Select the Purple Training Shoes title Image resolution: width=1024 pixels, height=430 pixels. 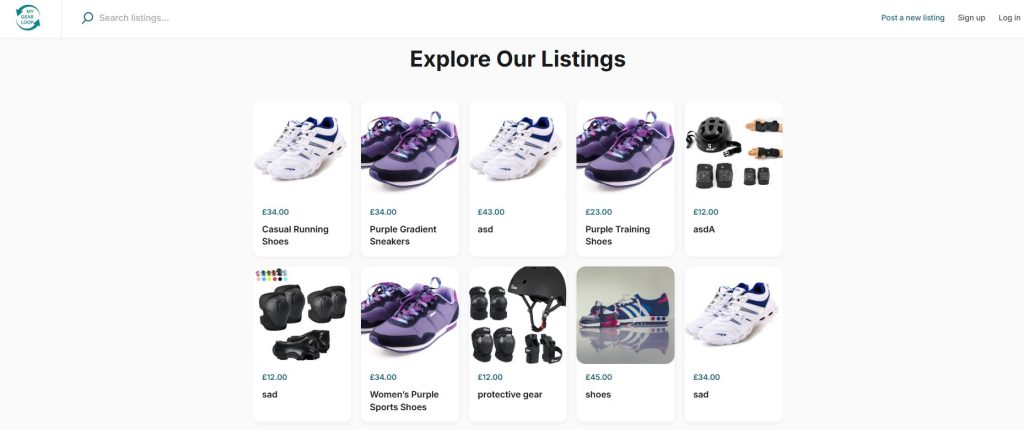point(617,235)
